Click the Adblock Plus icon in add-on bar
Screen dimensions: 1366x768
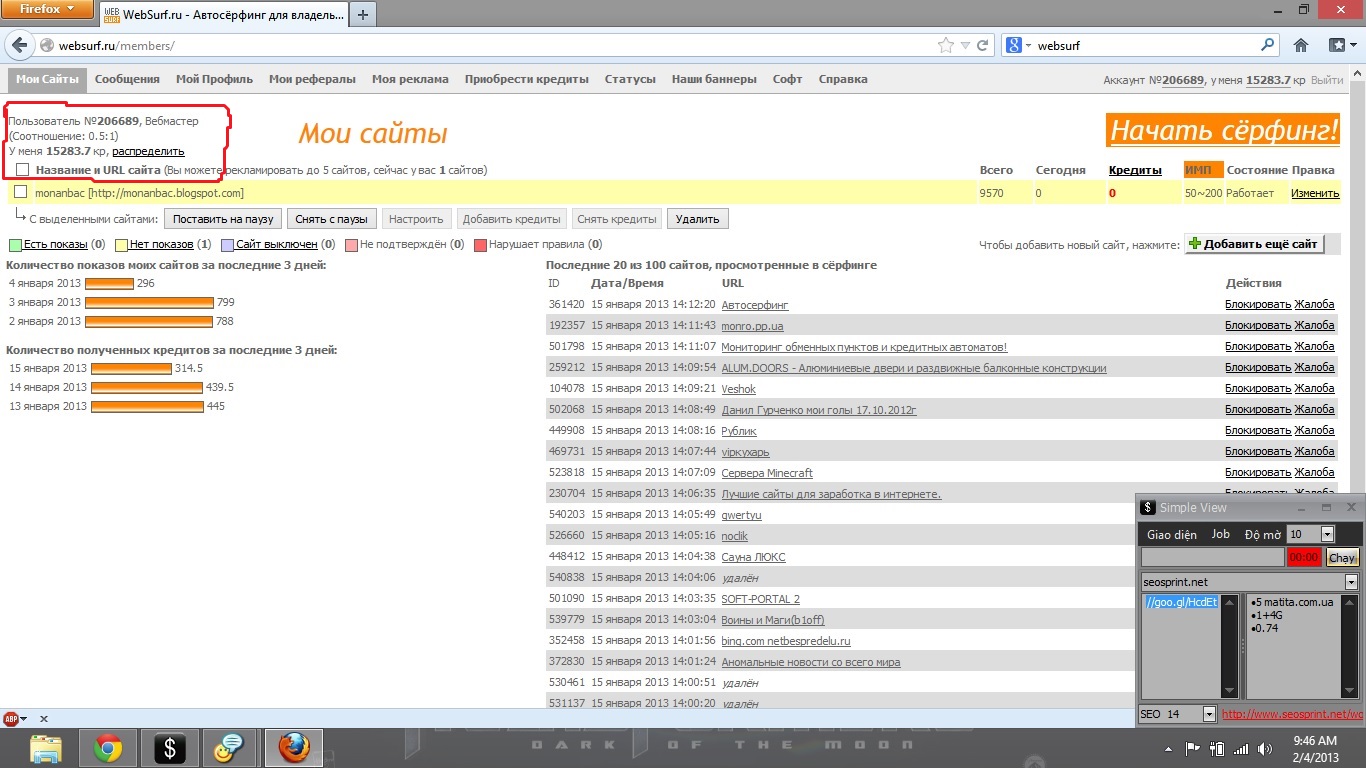[11, 718]
